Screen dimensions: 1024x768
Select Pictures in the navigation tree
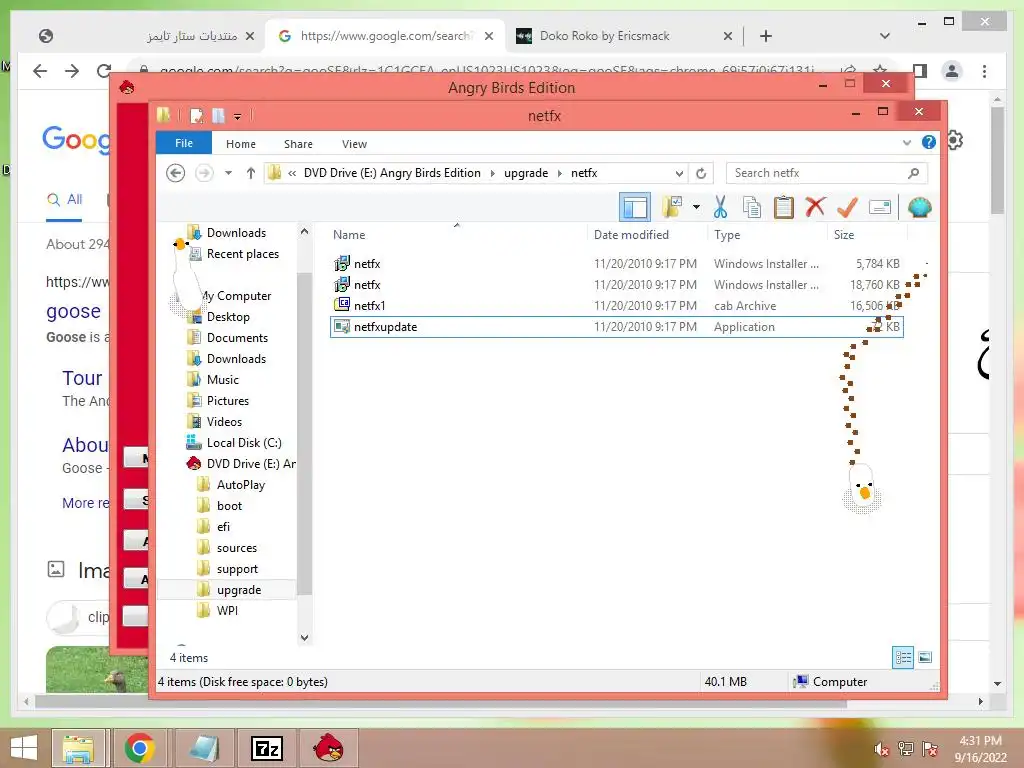point(227,400)
